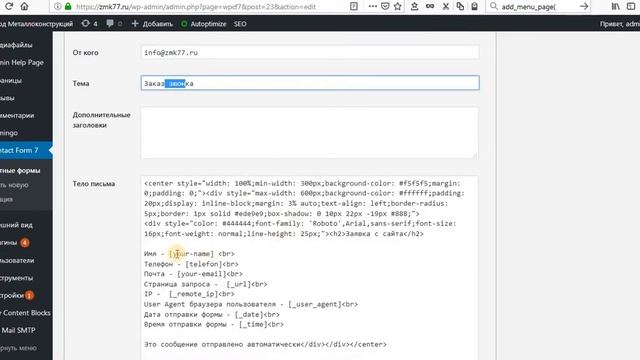Open the SEO admin bar menu
Screen dimensions: 640x360
(x=240, y=24)
